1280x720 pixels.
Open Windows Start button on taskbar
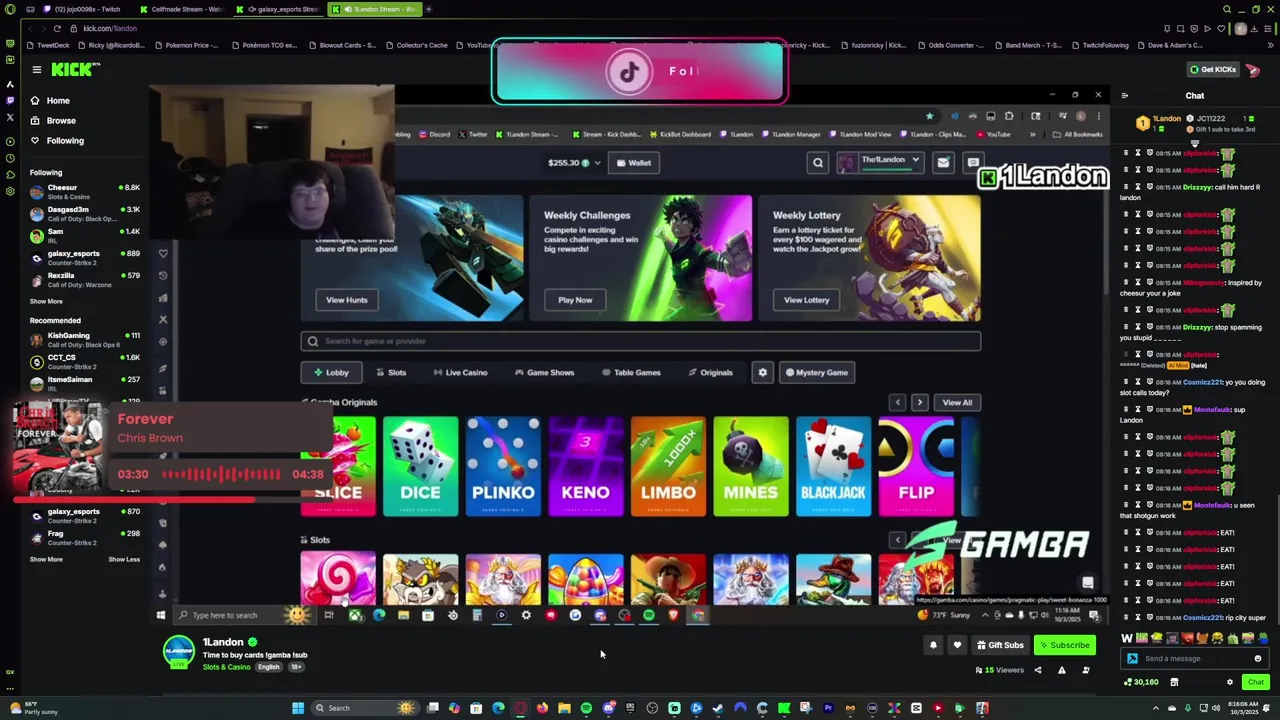(x=297, y=708)
